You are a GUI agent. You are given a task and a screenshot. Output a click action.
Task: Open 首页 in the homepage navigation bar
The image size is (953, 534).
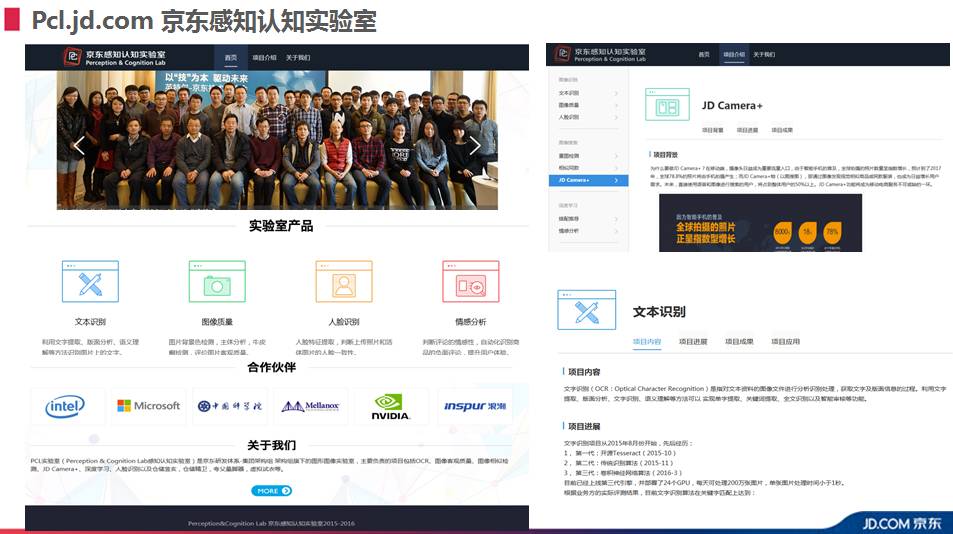point(231,58)
